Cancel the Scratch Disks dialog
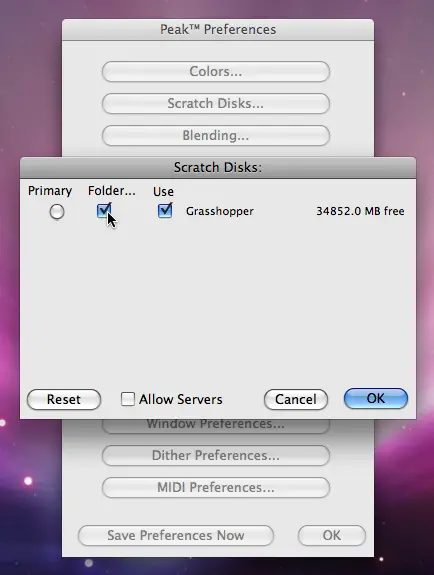The image size is (434, 575). (x=296, y=399)
